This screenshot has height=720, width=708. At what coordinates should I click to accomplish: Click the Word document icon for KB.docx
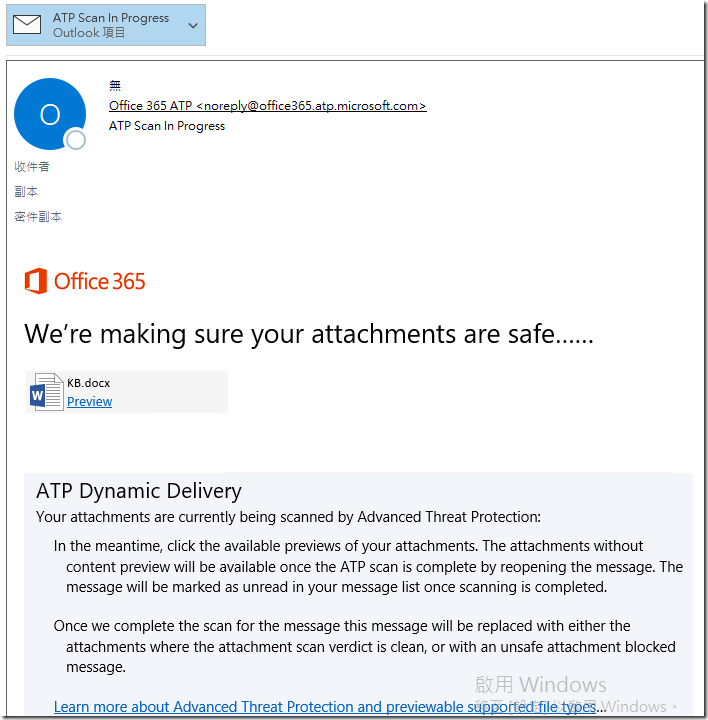click(x=46, y=392)
